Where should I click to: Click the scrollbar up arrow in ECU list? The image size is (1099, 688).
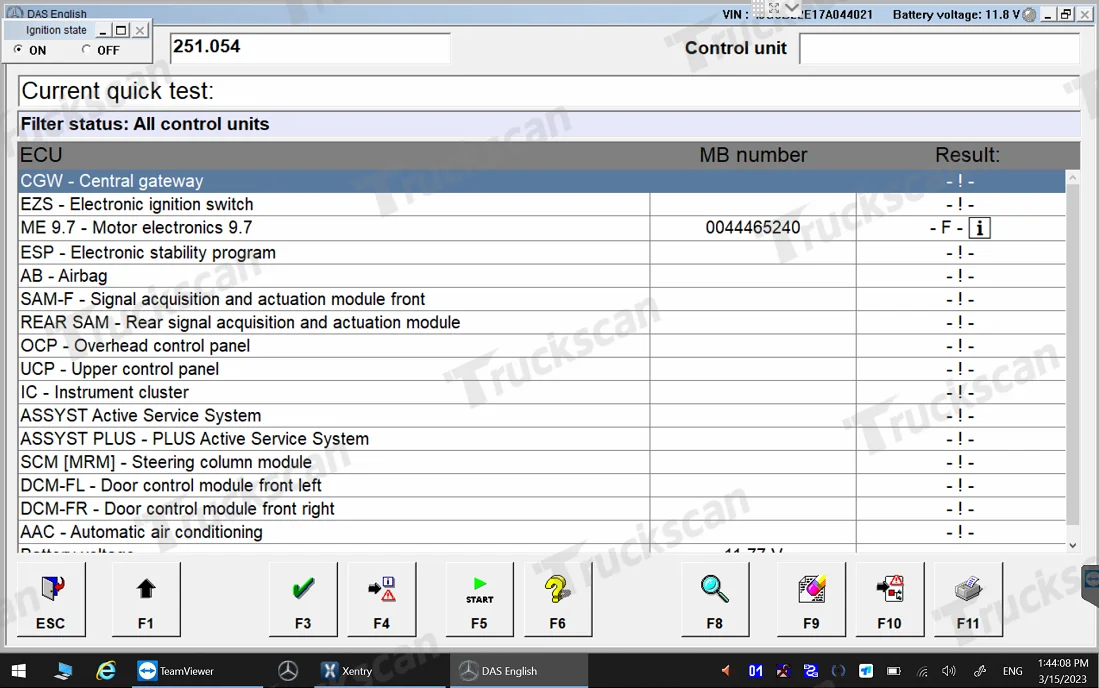1072,178
